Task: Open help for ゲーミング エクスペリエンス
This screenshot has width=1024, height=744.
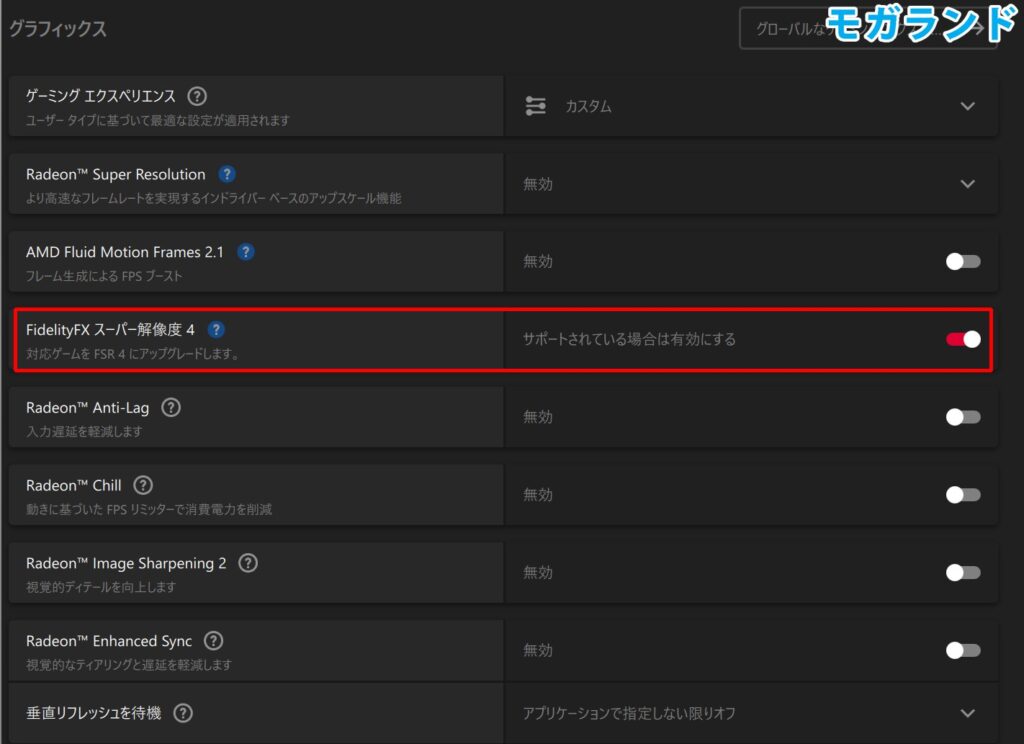Action: [197, 97]
